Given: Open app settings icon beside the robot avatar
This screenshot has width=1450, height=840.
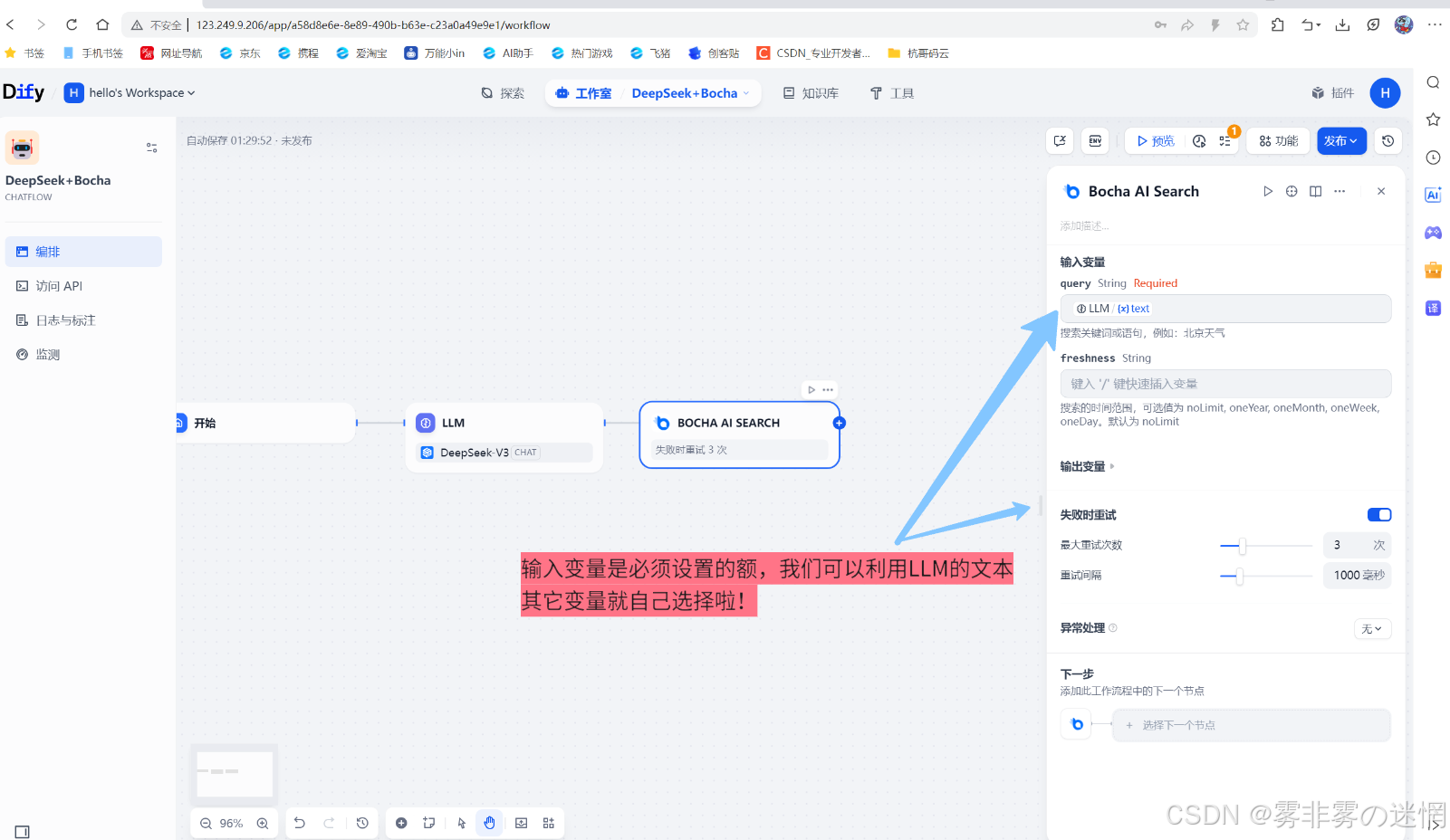Looking at the screenshot, I should (151, 148).
